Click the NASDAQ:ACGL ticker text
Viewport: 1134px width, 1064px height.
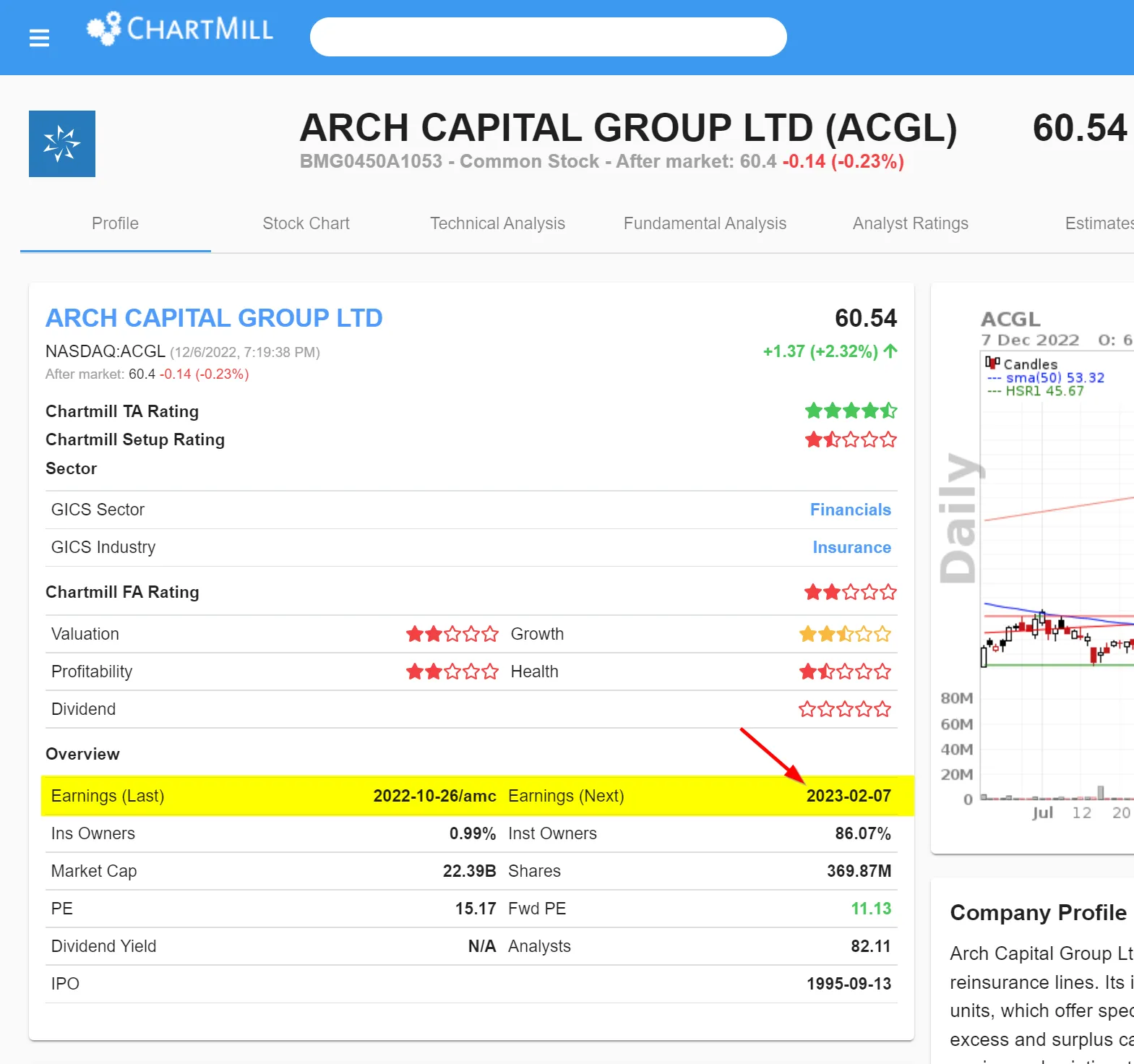coord(106,351)
